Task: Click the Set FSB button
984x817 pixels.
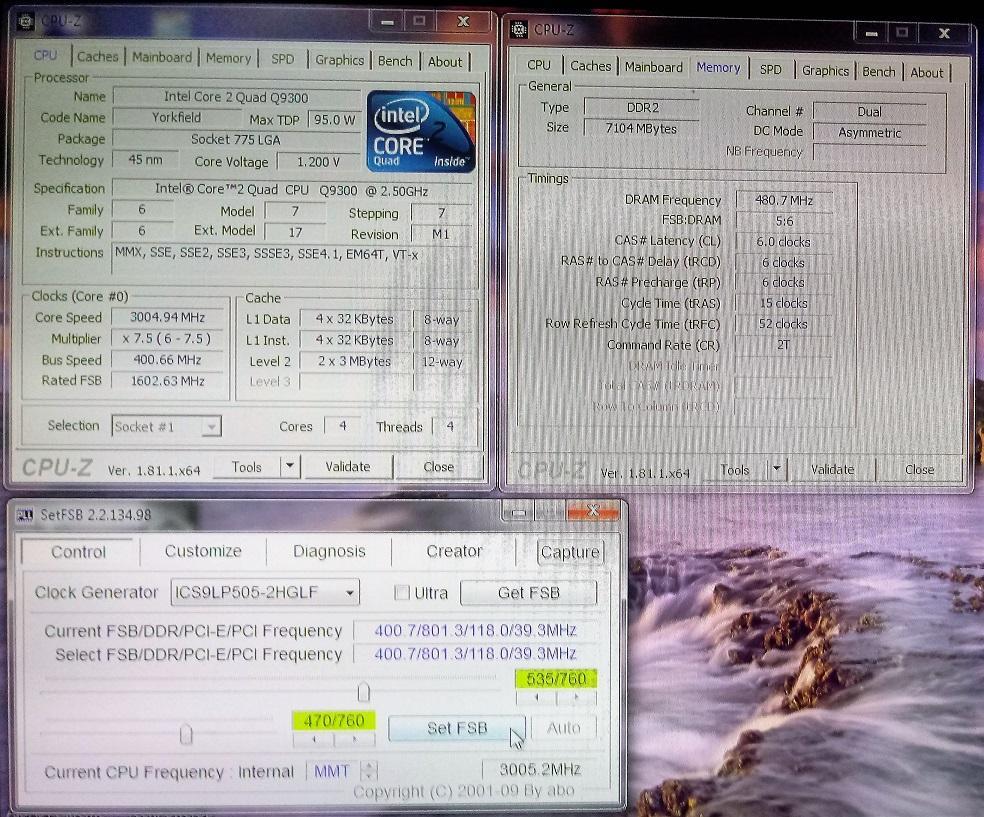Action: pyautogui.click(x=457, y=729)
